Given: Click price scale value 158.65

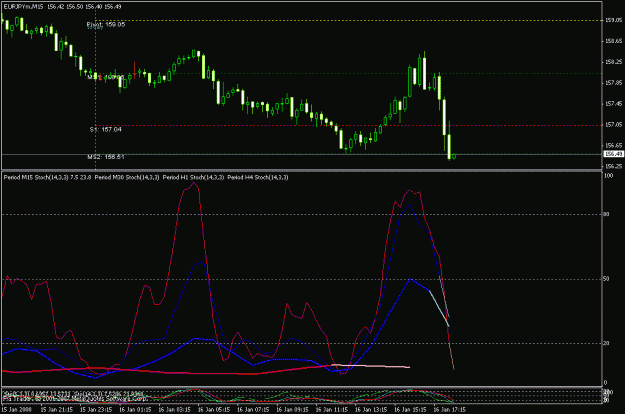Looking at the screenshot, I should [x=613, y=41].
